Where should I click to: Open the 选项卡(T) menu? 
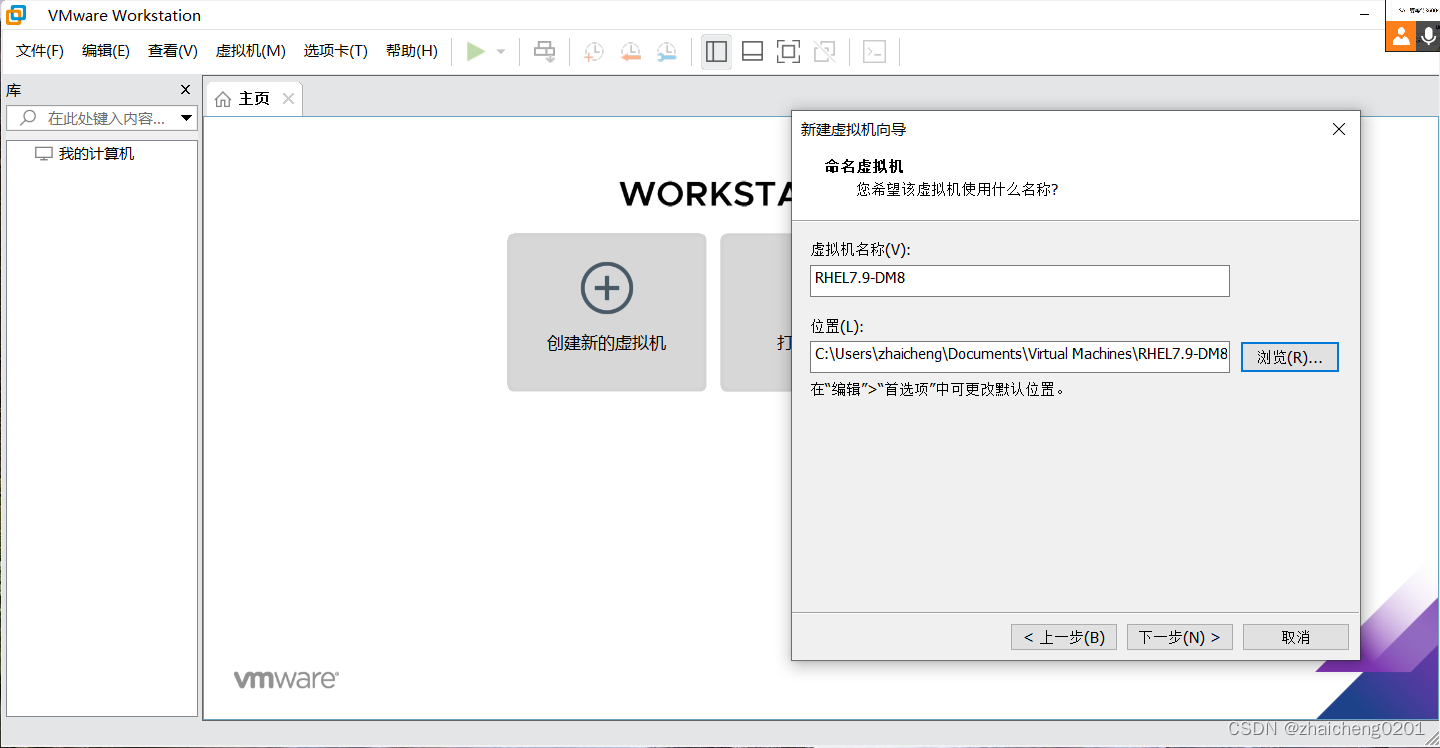point(336,51)
